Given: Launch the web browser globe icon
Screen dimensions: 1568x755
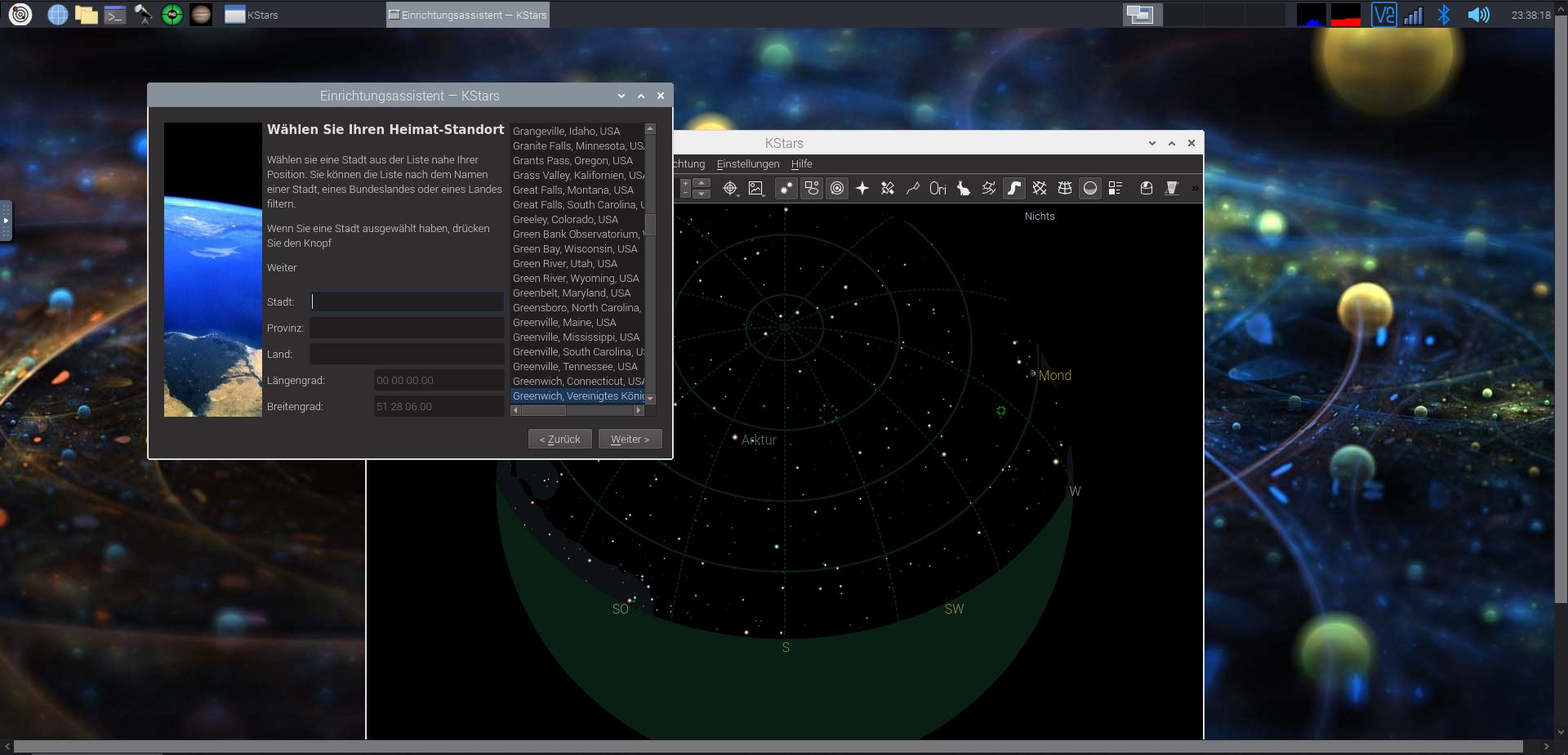Looking at the screenshot, I should click(57, 14).
